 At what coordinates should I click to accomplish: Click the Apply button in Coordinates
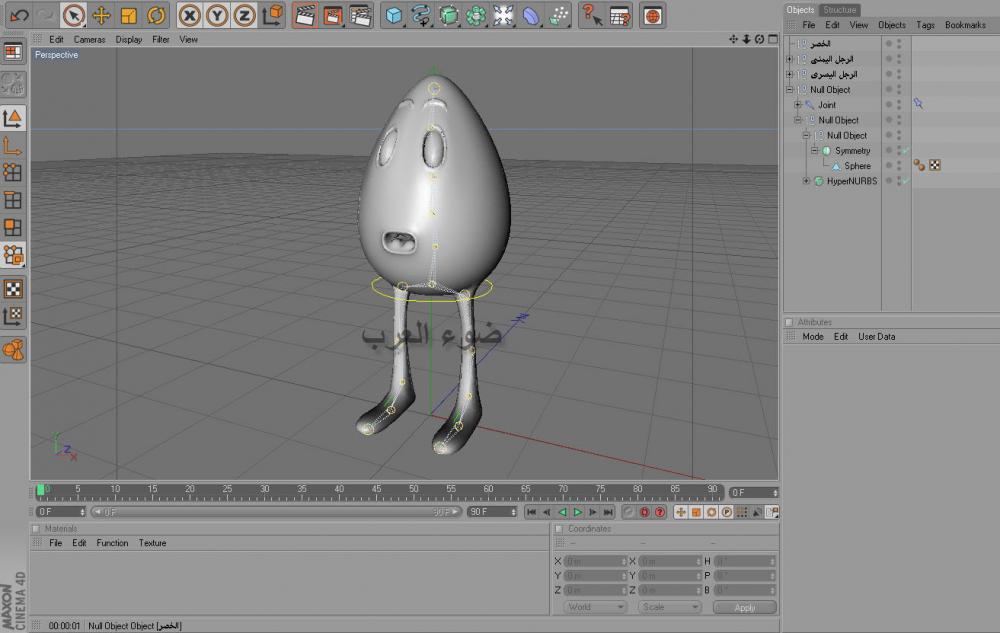[x=745, y=607]
